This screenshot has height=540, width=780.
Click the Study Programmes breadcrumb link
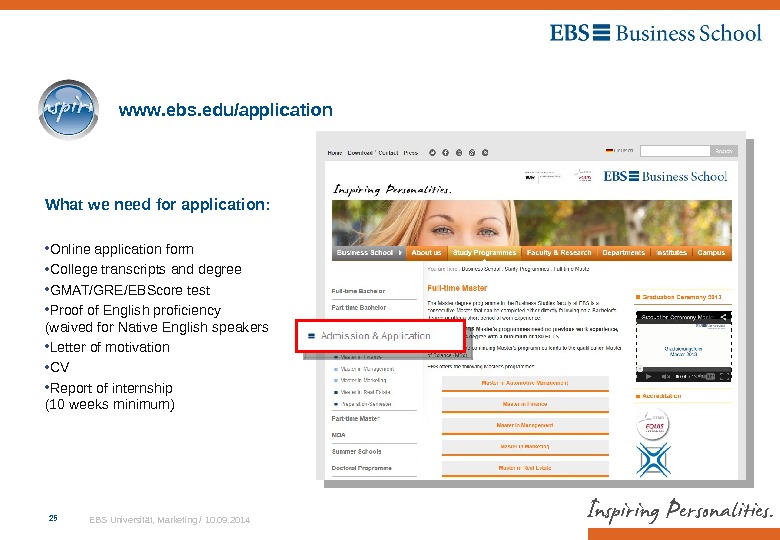coord(527,269)
